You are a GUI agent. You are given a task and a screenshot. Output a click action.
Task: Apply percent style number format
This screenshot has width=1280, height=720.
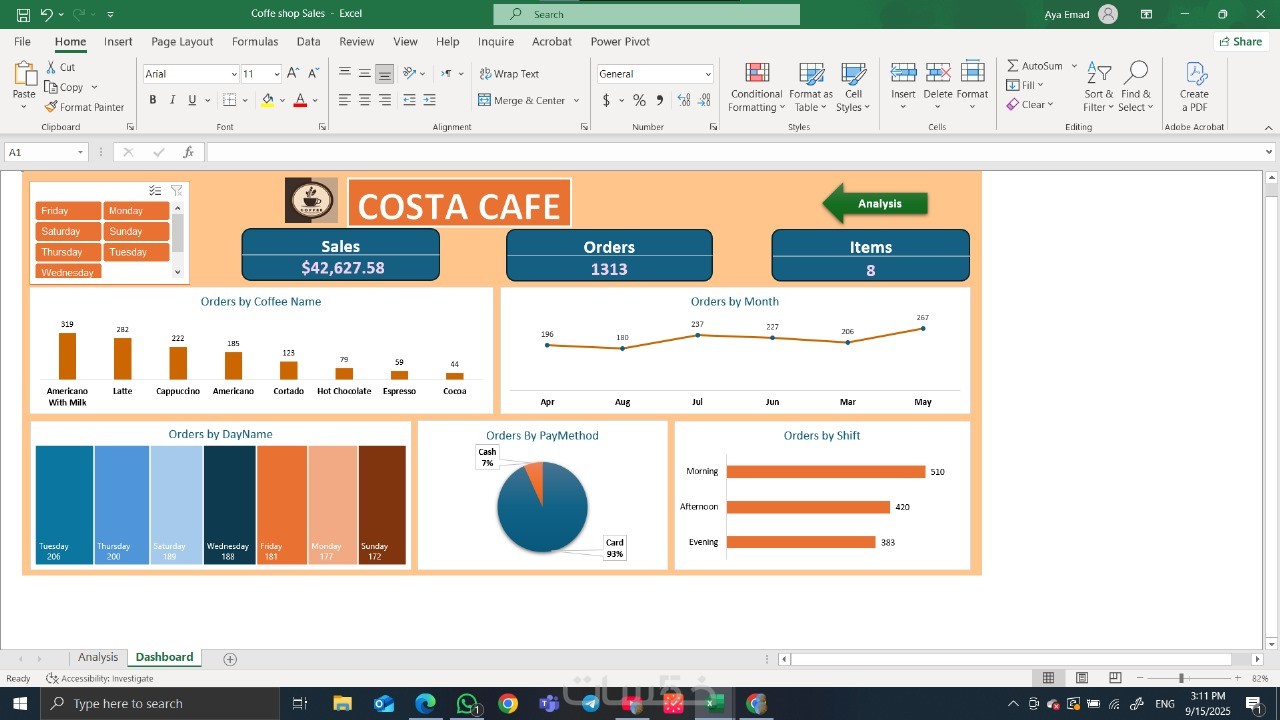pyautogui.click(x=639, y=100)
